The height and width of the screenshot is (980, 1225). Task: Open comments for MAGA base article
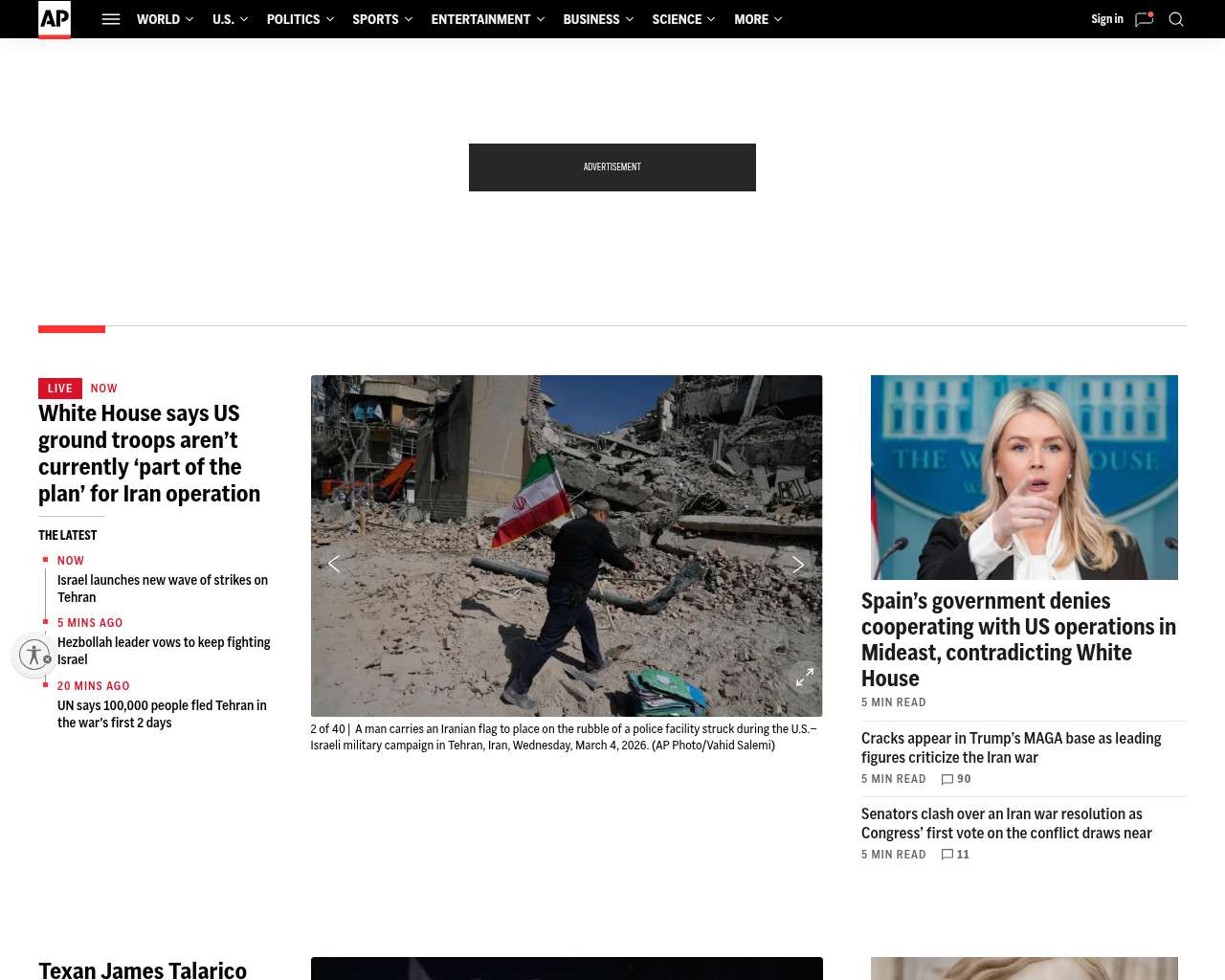coord(956,779)
